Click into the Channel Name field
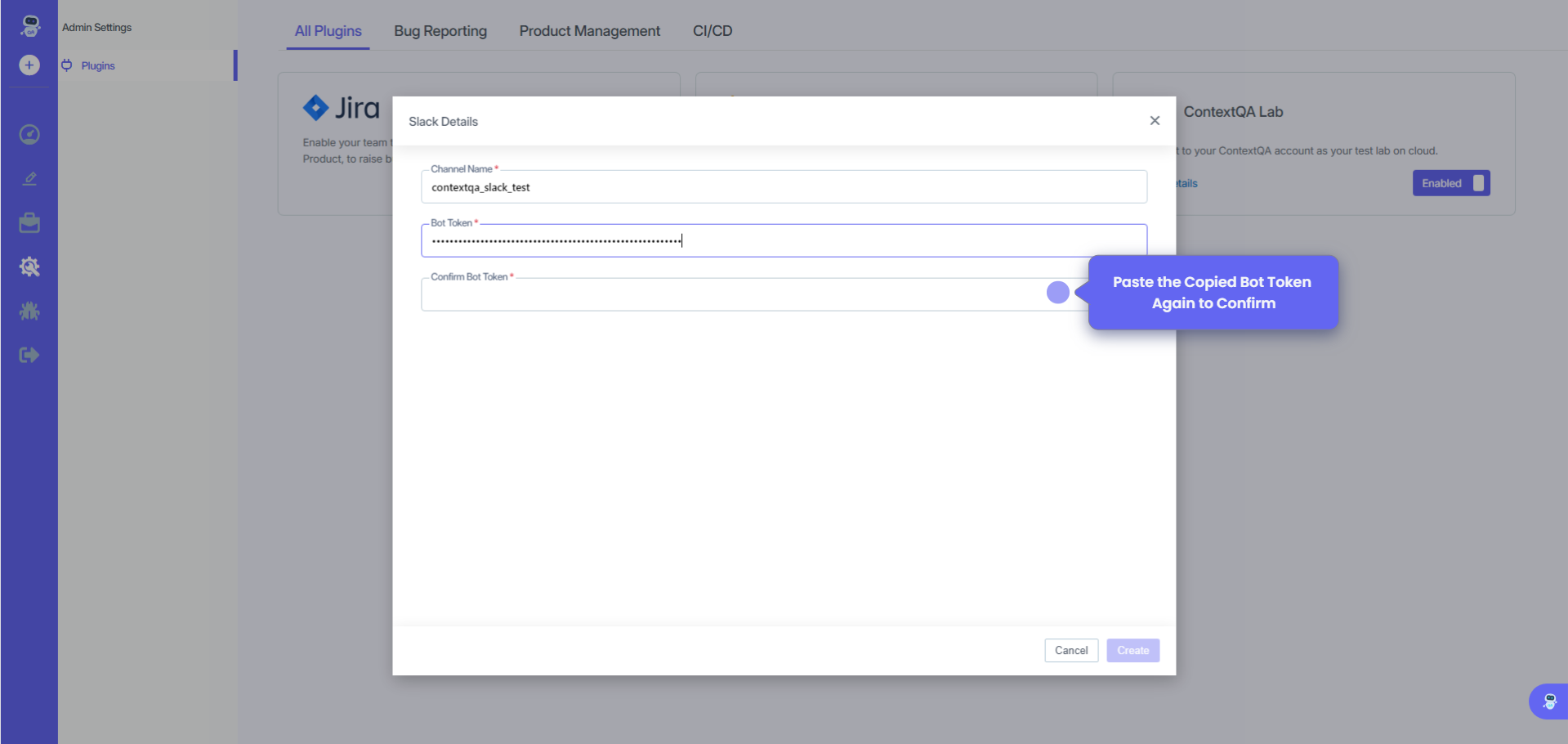The width and height of the screenshot is (1568, 744). [784, 188]
